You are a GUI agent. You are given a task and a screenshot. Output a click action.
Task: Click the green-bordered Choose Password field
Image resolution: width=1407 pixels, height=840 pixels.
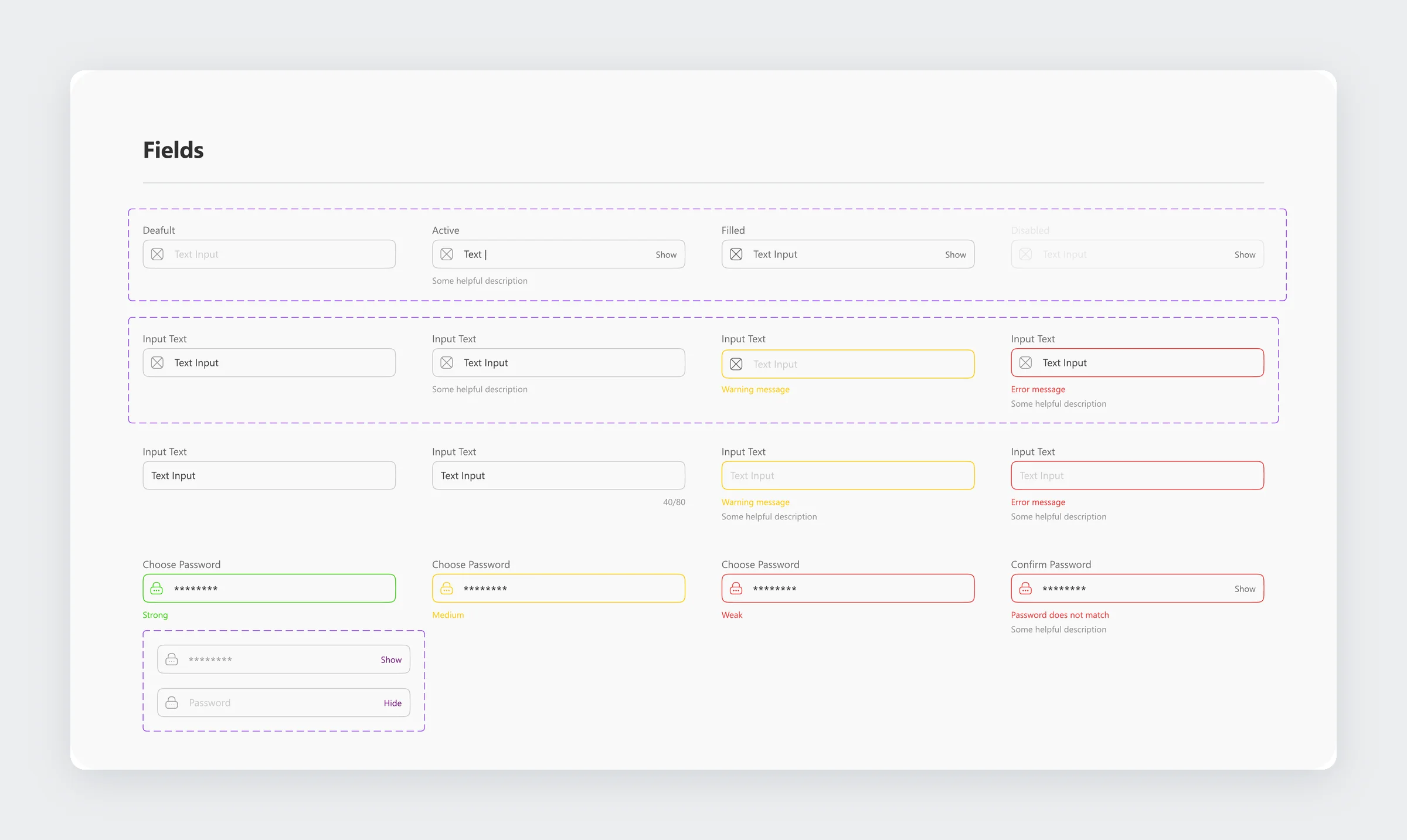269,588
